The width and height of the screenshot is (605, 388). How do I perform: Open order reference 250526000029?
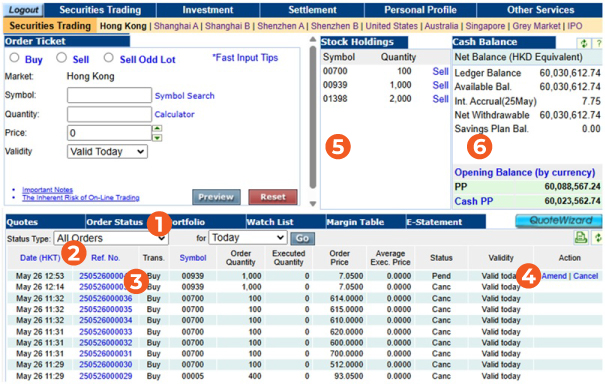pos(106,376)
